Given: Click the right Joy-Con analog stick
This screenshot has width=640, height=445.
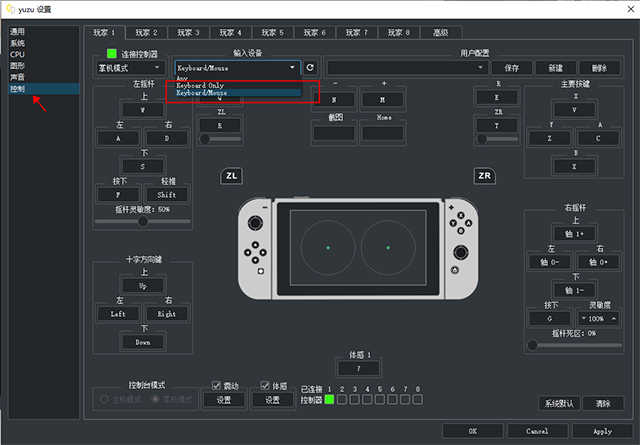Looking at the screenshot, I should (x=461, y=253).
